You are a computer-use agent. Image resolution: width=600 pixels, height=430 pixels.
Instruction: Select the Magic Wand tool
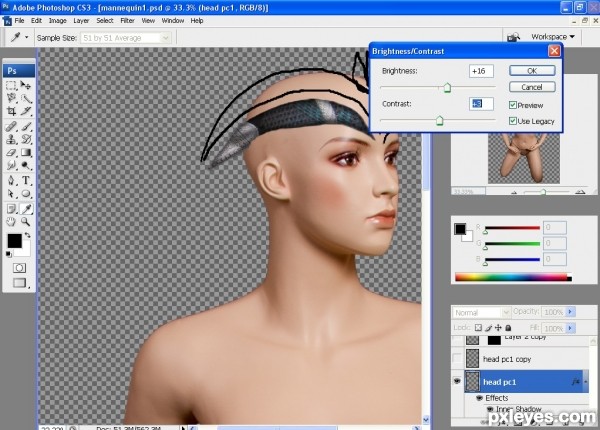pos(26,98)
